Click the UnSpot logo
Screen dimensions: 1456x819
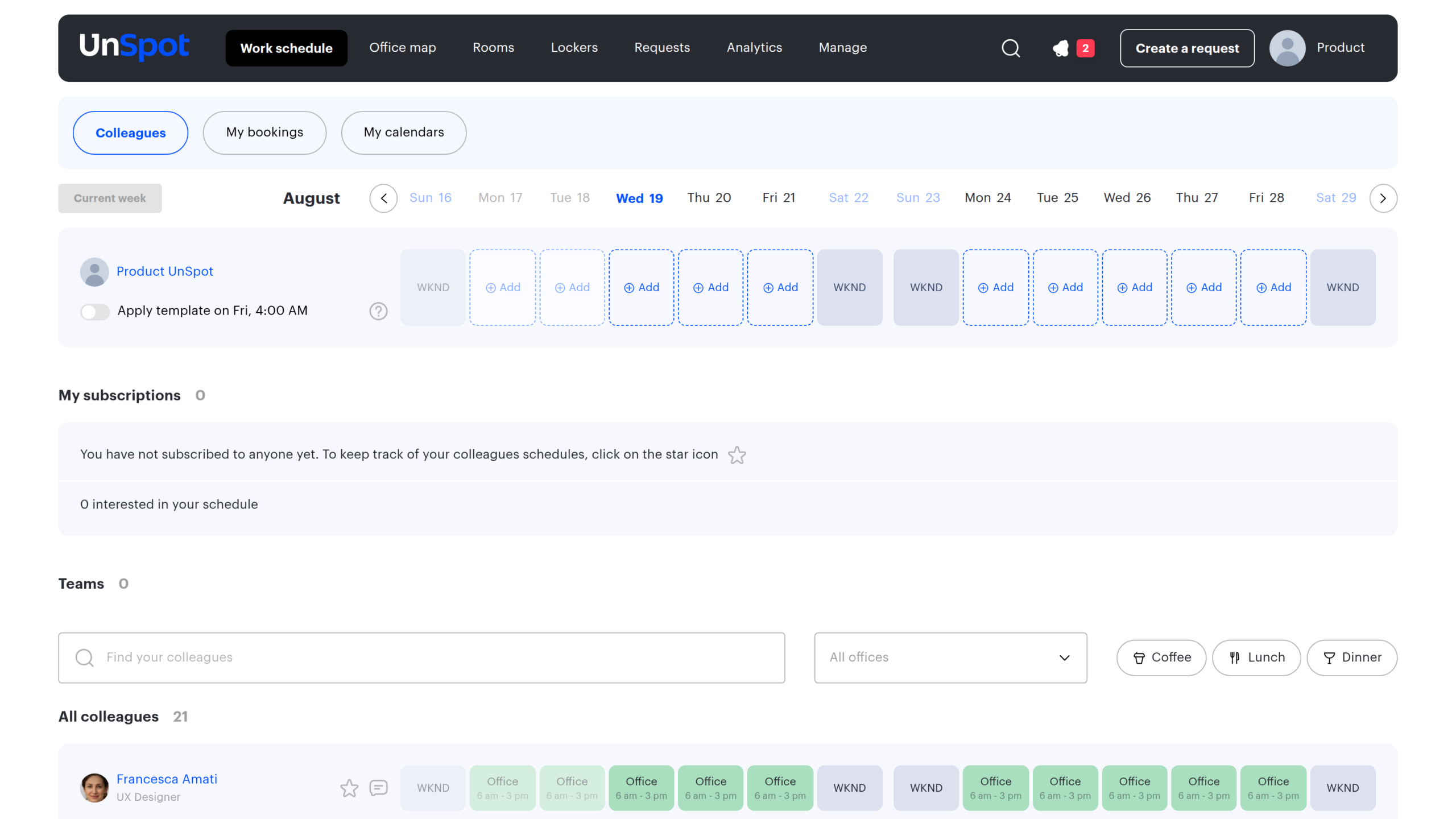point(134,47)
